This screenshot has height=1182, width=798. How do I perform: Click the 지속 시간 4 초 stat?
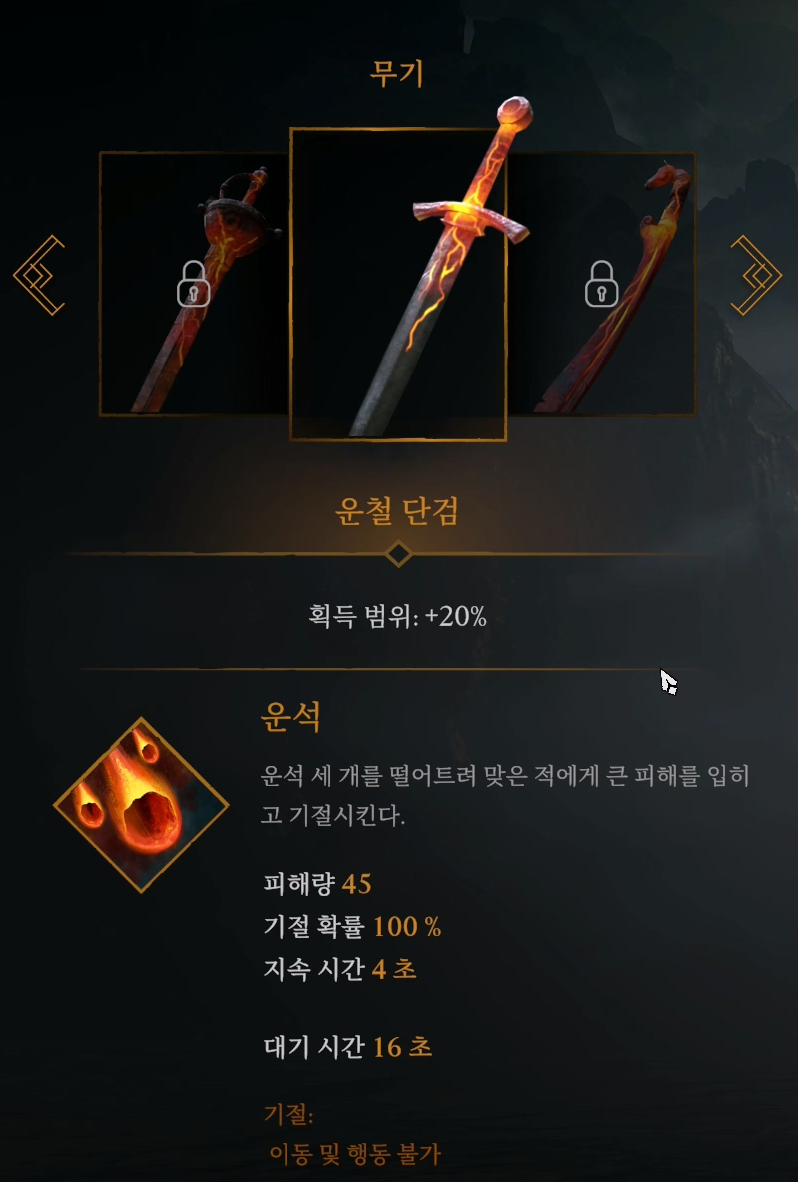[340, 969]
